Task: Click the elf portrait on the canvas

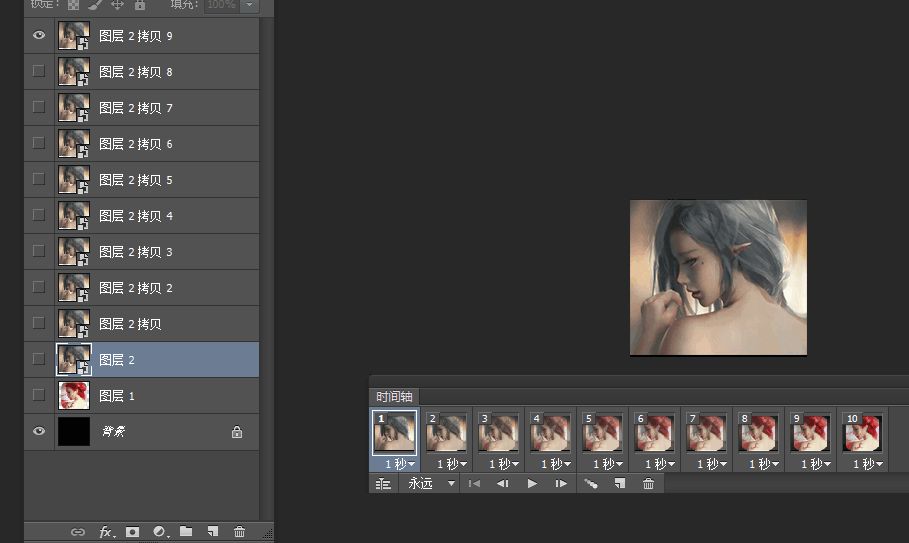Action: [x=718, y=278]
